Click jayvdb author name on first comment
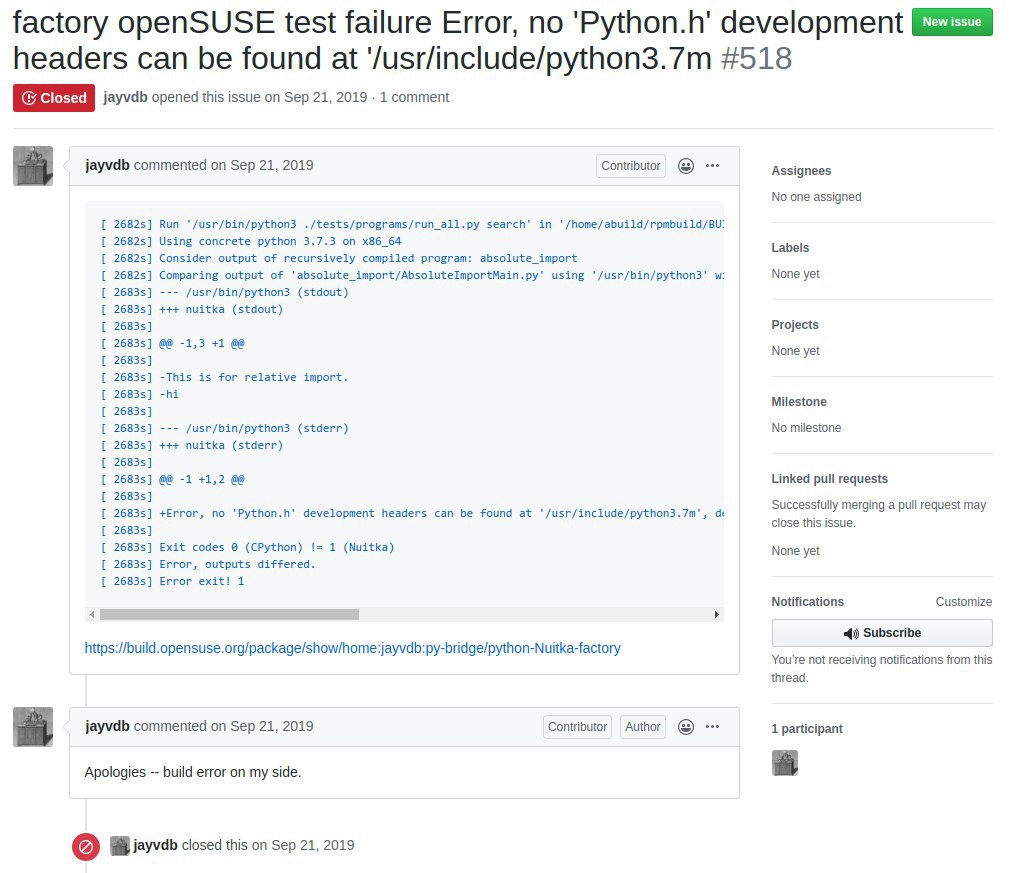Screen dimensions: 1010x873 click(107, 165)
